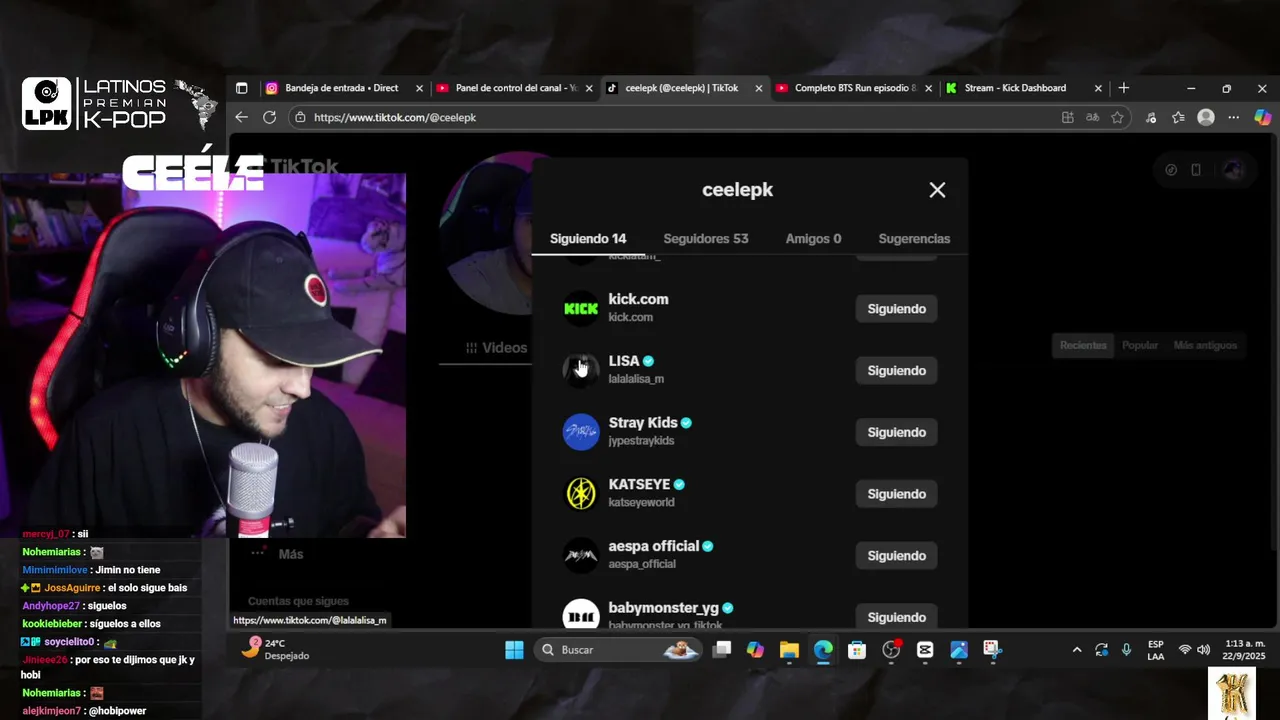Screen dimensions: 1280x720
Task: Open KATSEYE yellow star avatar
Action: coord(581,494)
